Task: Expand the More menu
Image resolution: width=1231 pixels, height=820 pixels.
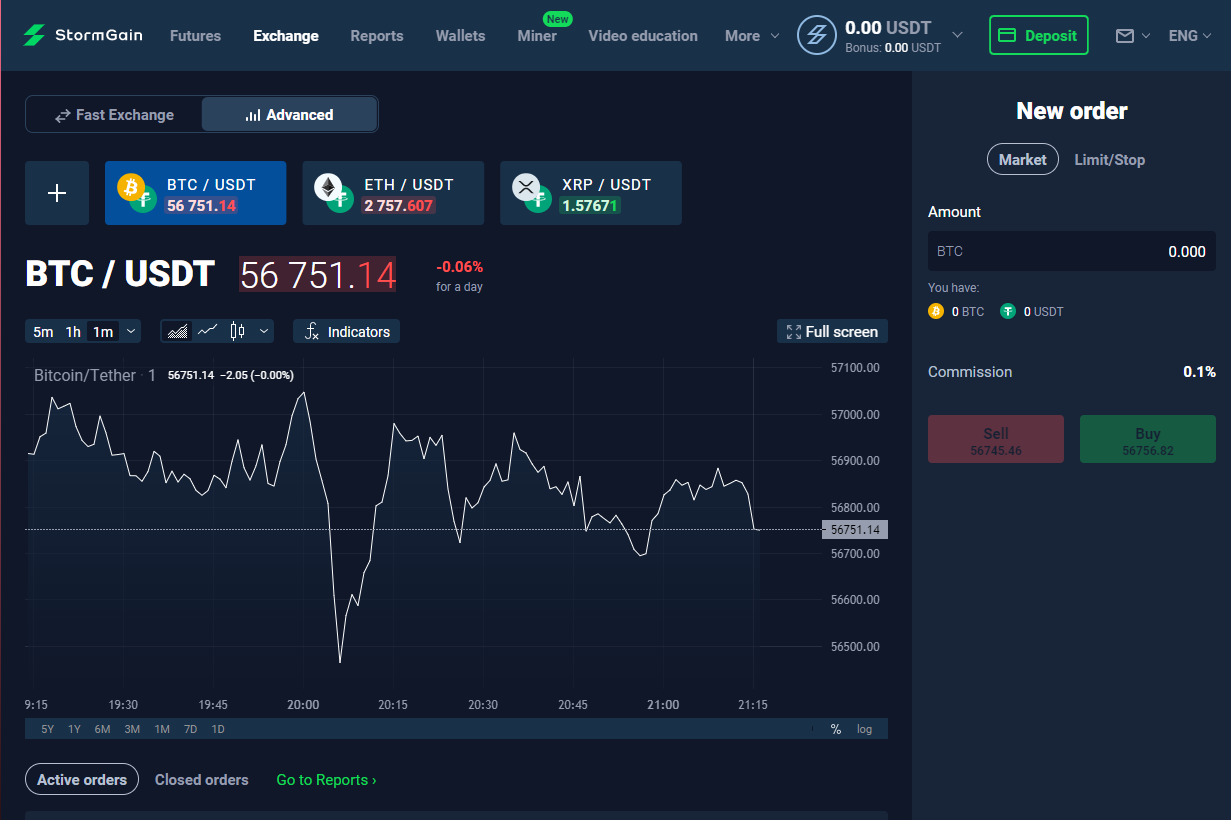Action: coord(752,36)
